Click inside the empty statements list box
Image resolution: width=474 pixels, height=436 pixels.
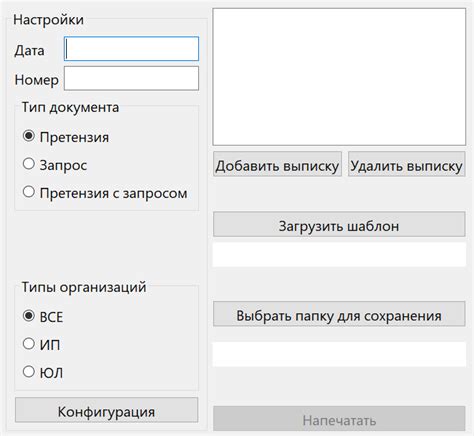[339, 77]
